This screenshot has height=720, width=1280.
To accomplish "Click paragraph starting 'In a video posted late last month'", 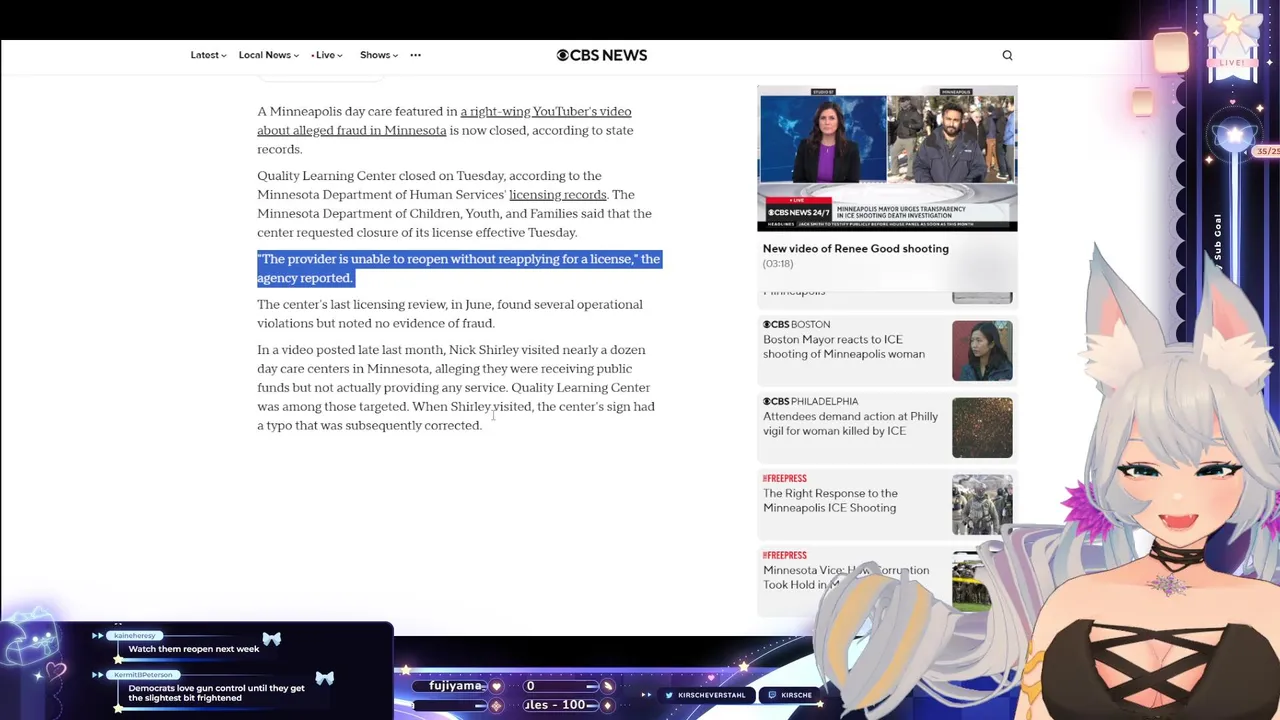I will 456,388.
